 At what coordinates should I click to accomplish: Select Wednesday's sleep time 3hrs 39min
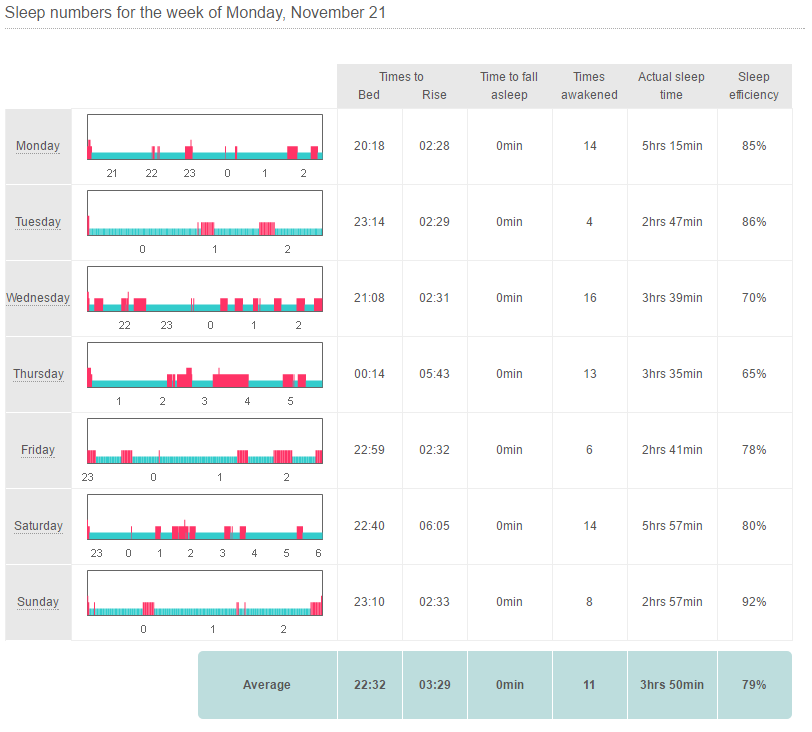[672, 298]
